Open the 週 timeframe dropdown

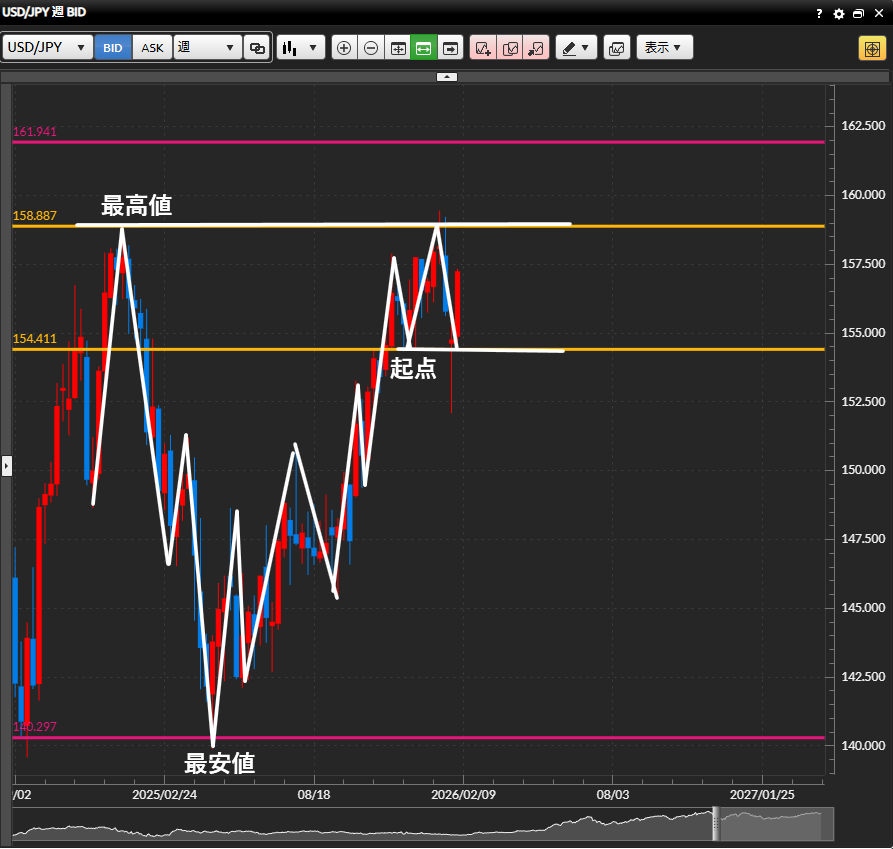[207, 48]
